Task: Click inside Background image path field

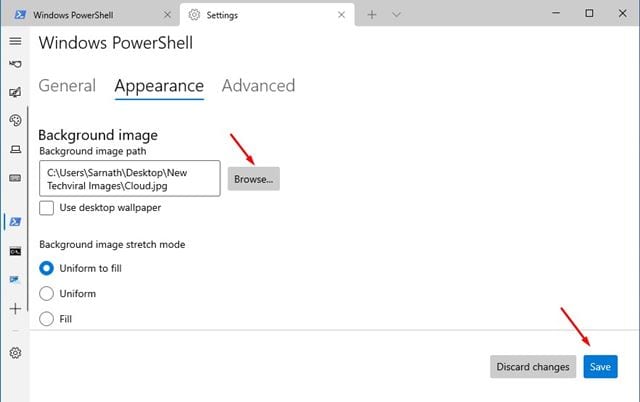Action: click(x=130, y=178)
